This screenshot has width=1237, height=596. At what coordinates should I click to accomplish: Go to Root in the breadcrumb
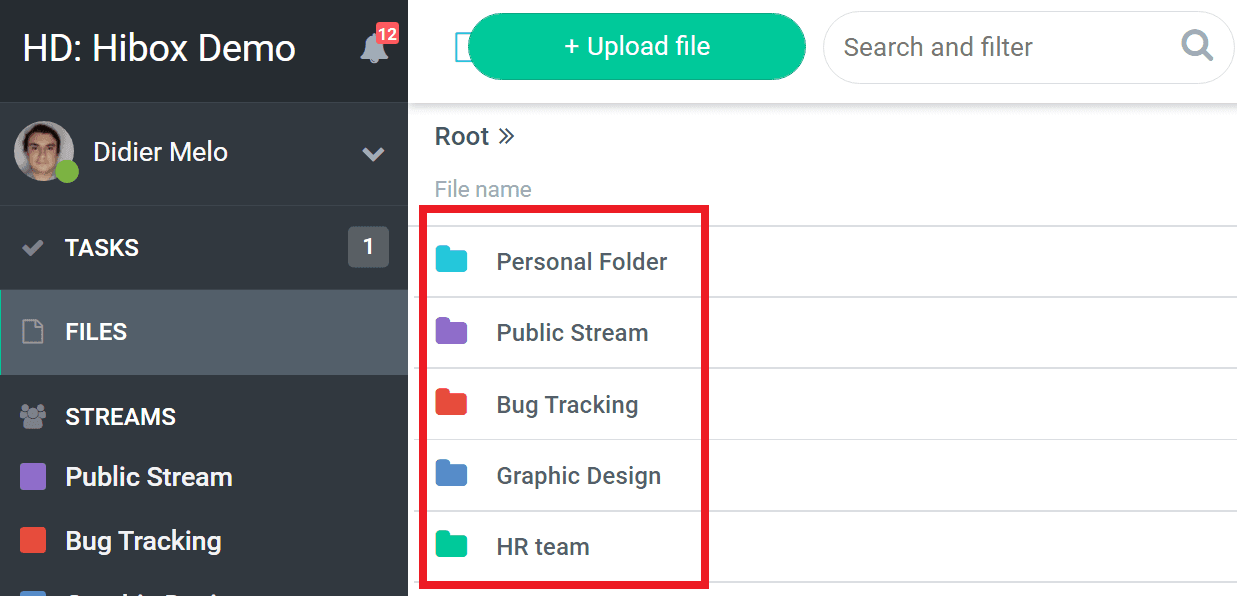[461, 137]
